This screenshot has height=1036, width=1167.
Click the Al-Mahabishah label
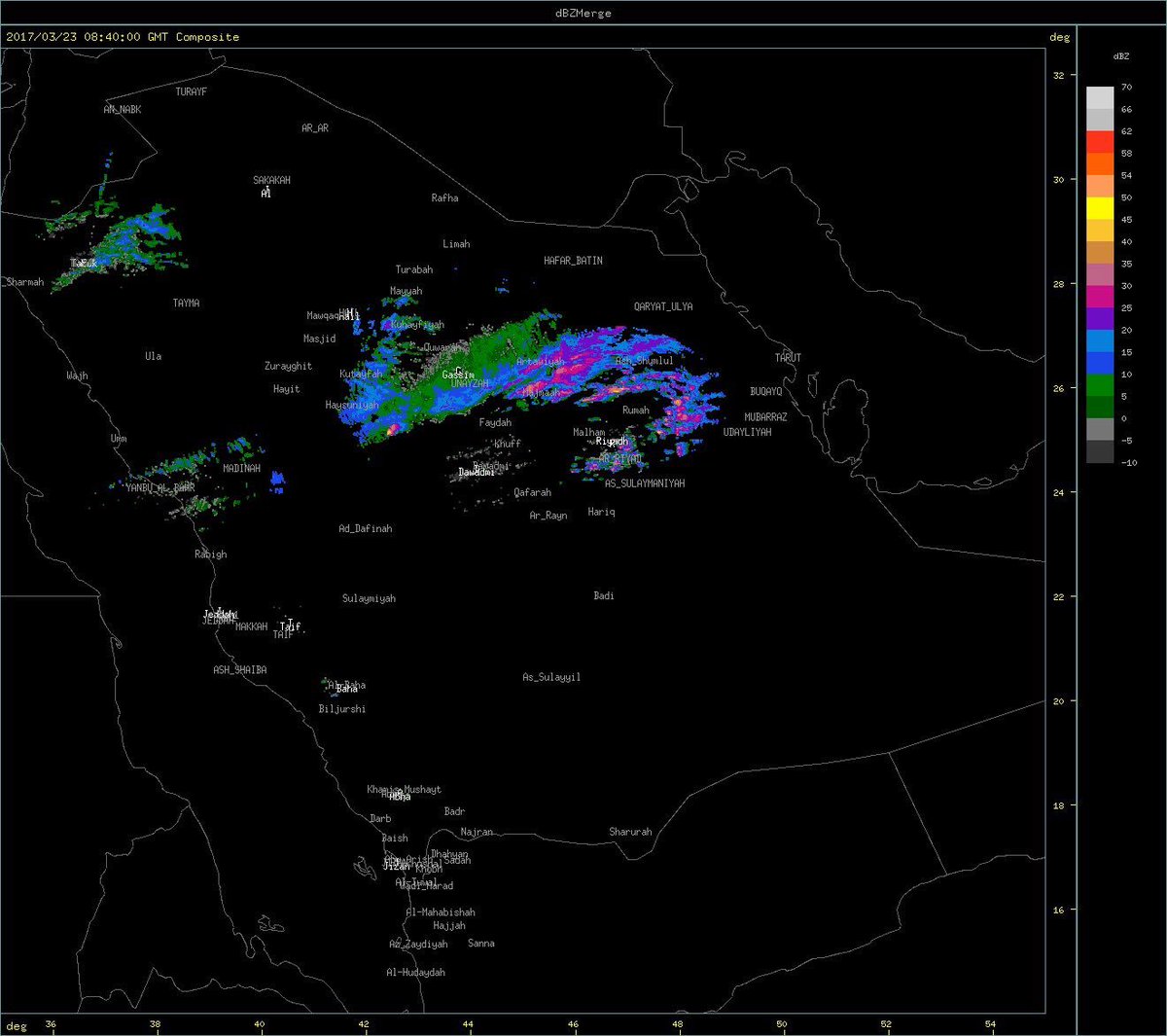[x=441, y=913]
